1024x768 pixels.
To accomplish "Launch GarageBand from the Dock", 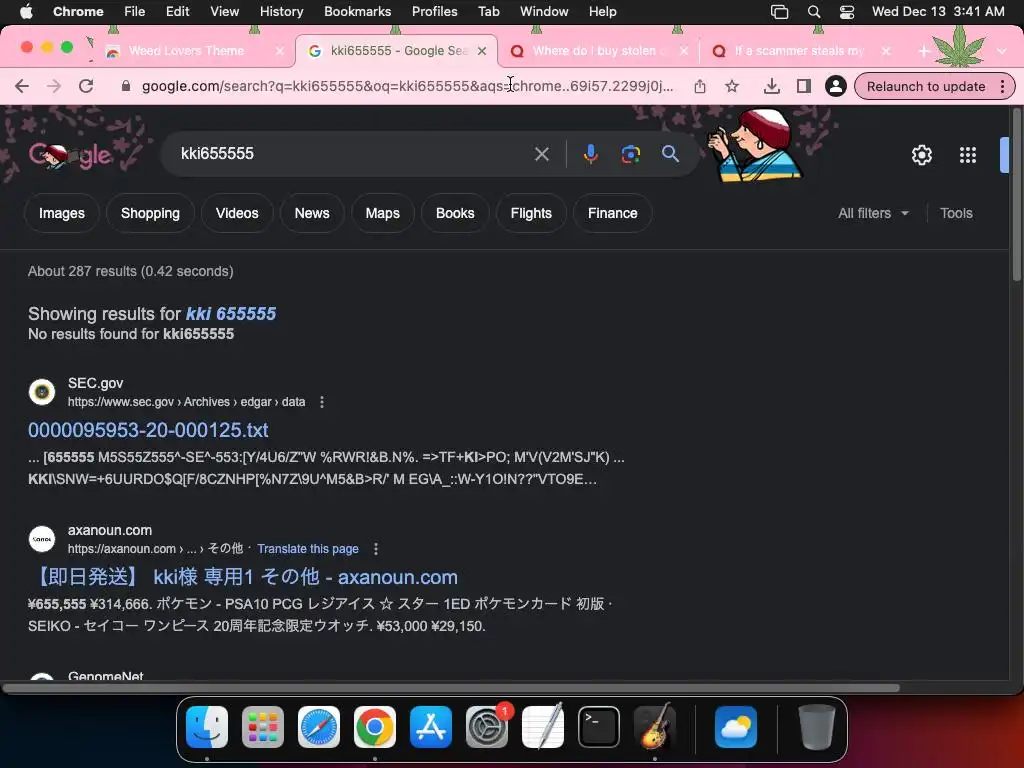I will pyautogui.click(x=655, y=727).
